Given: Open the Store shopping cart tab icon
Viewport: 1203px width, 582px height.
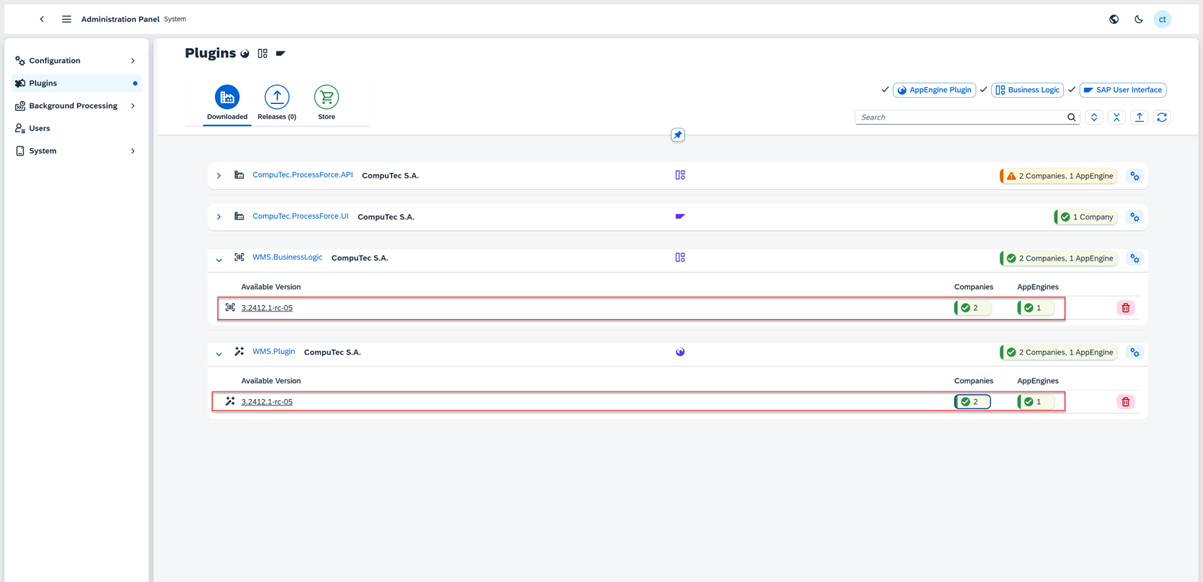Looking at the screenshot, I should [326, 95].
